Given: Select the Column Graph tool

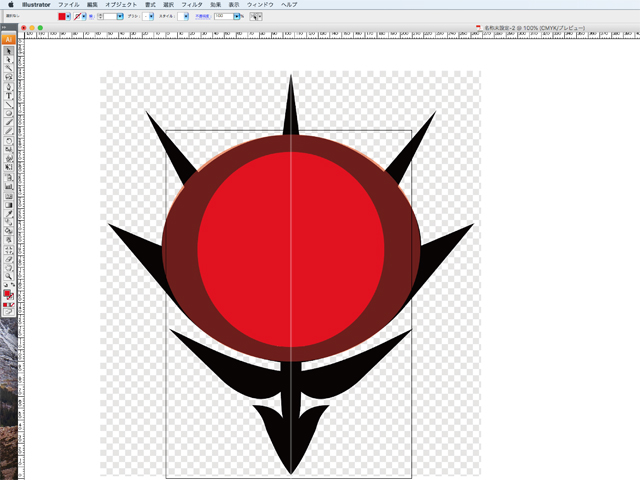Looking at the screenshot, I should point(9,187).
